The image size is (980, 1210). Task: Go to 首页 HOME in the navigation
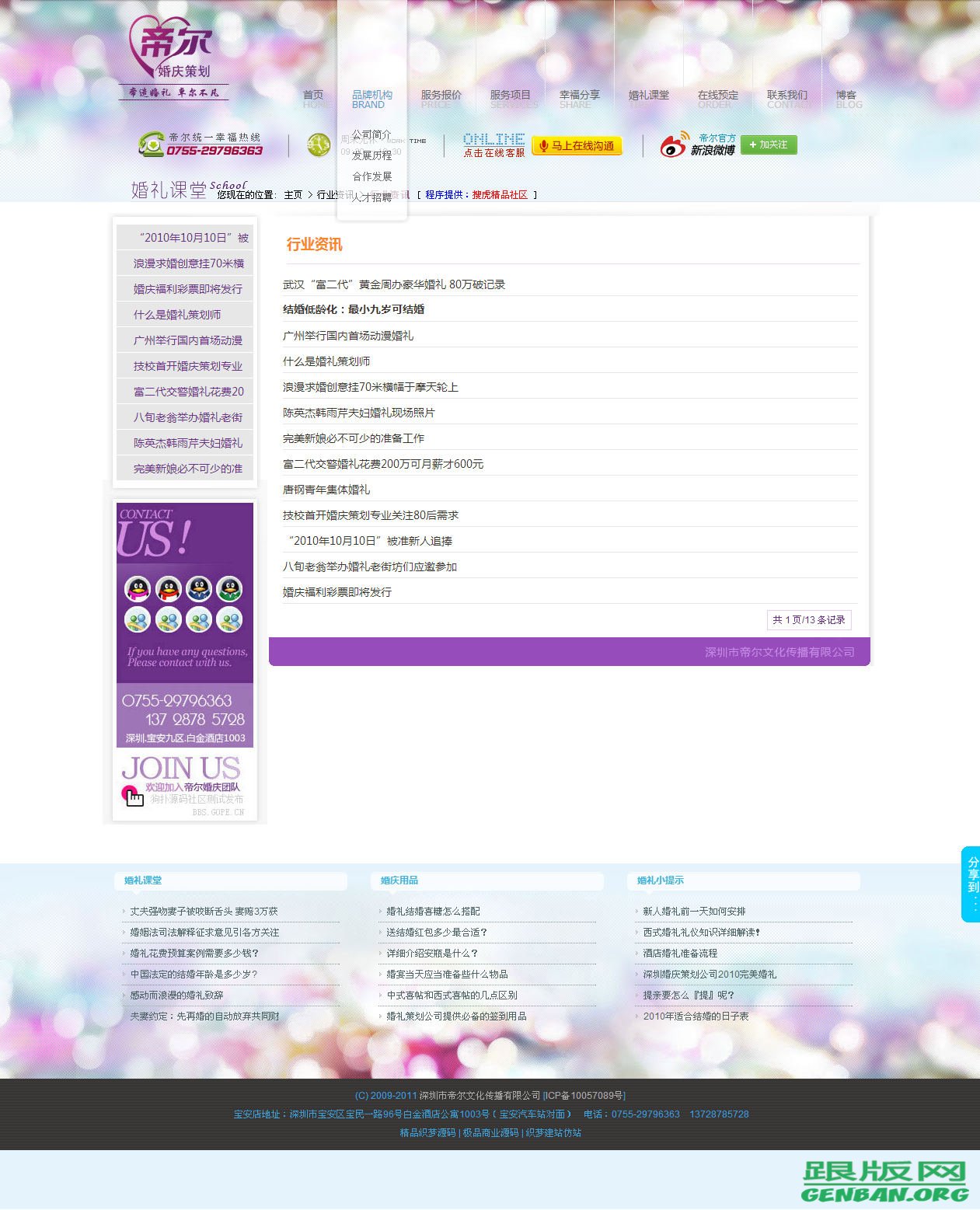pyautogui.click(x=313, y=95)
